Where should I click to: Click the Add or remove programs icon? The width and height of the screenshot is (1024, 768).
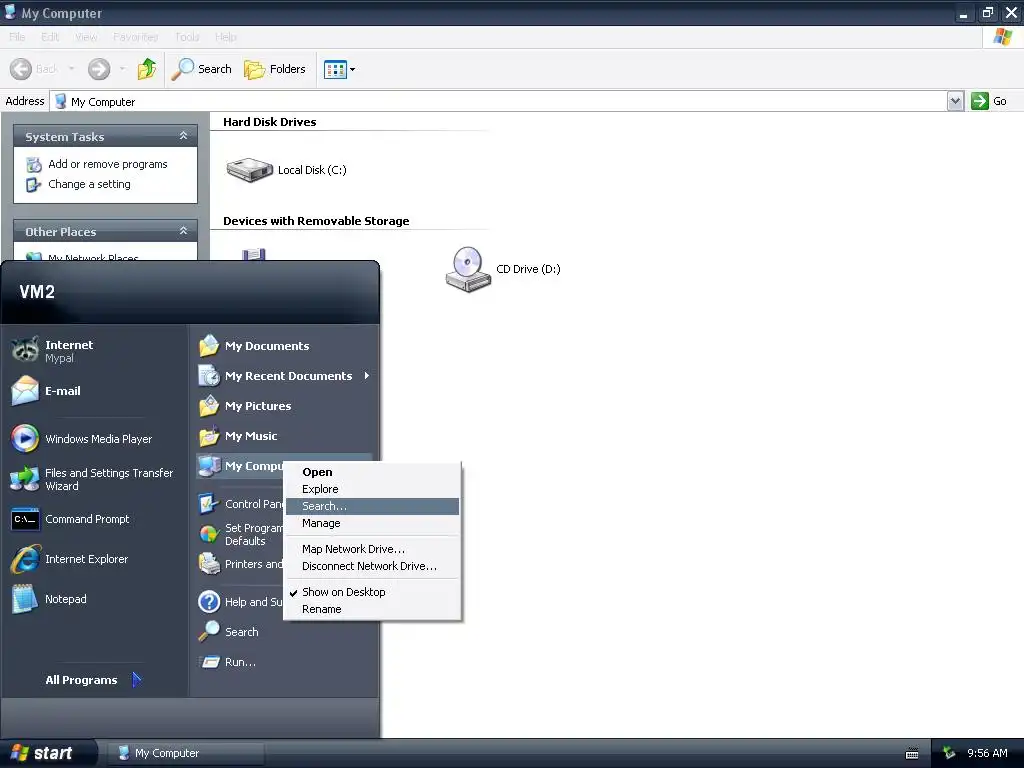[x=33, y=165]
